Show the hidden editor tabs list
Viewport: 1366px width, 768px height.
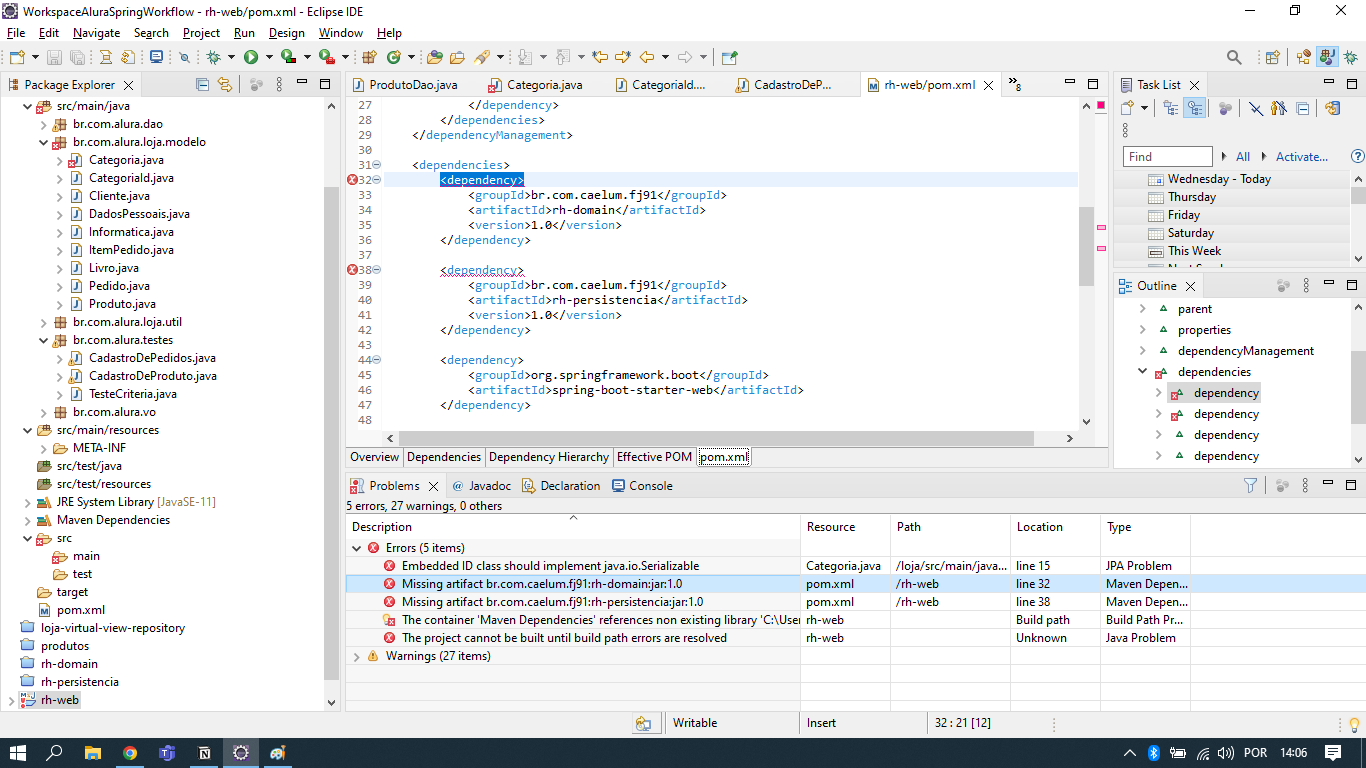click(1014, 85)
